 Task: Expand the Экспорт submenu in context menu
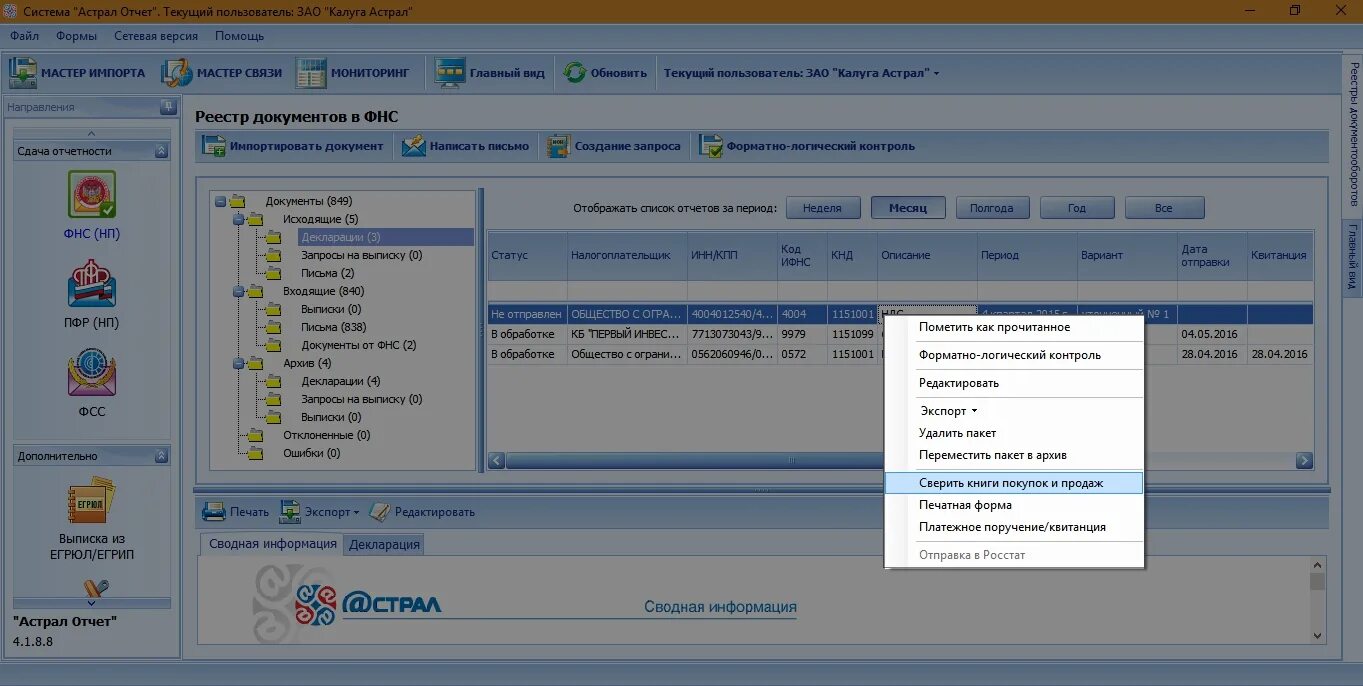pyautogui.click(x=948, y=411)
